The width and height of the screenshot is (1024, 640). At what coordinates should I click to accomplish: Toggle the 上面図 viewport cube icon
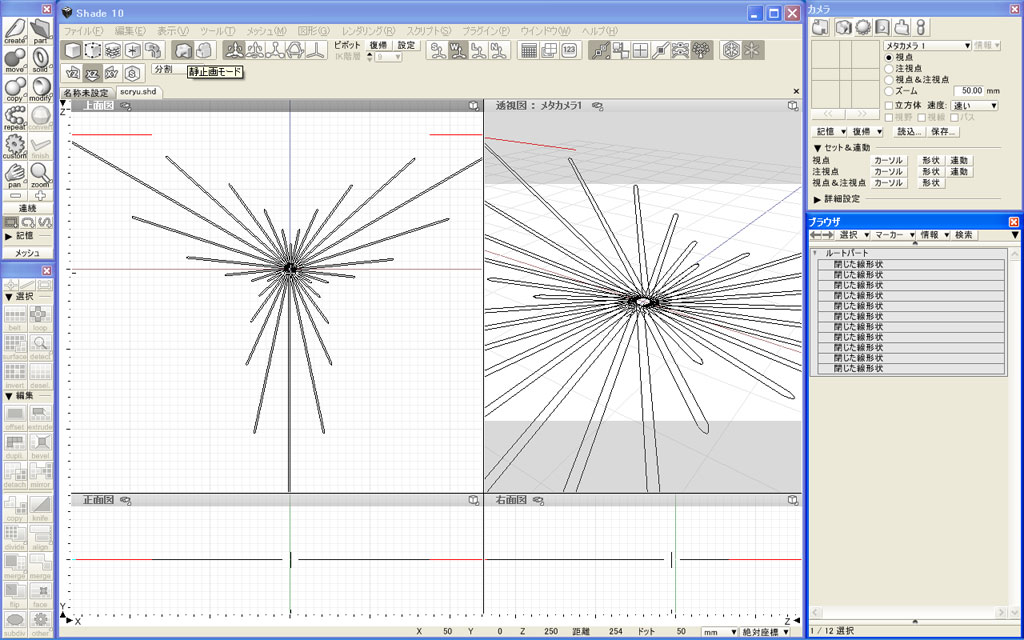pyautogui.click(x=474, y=106)
